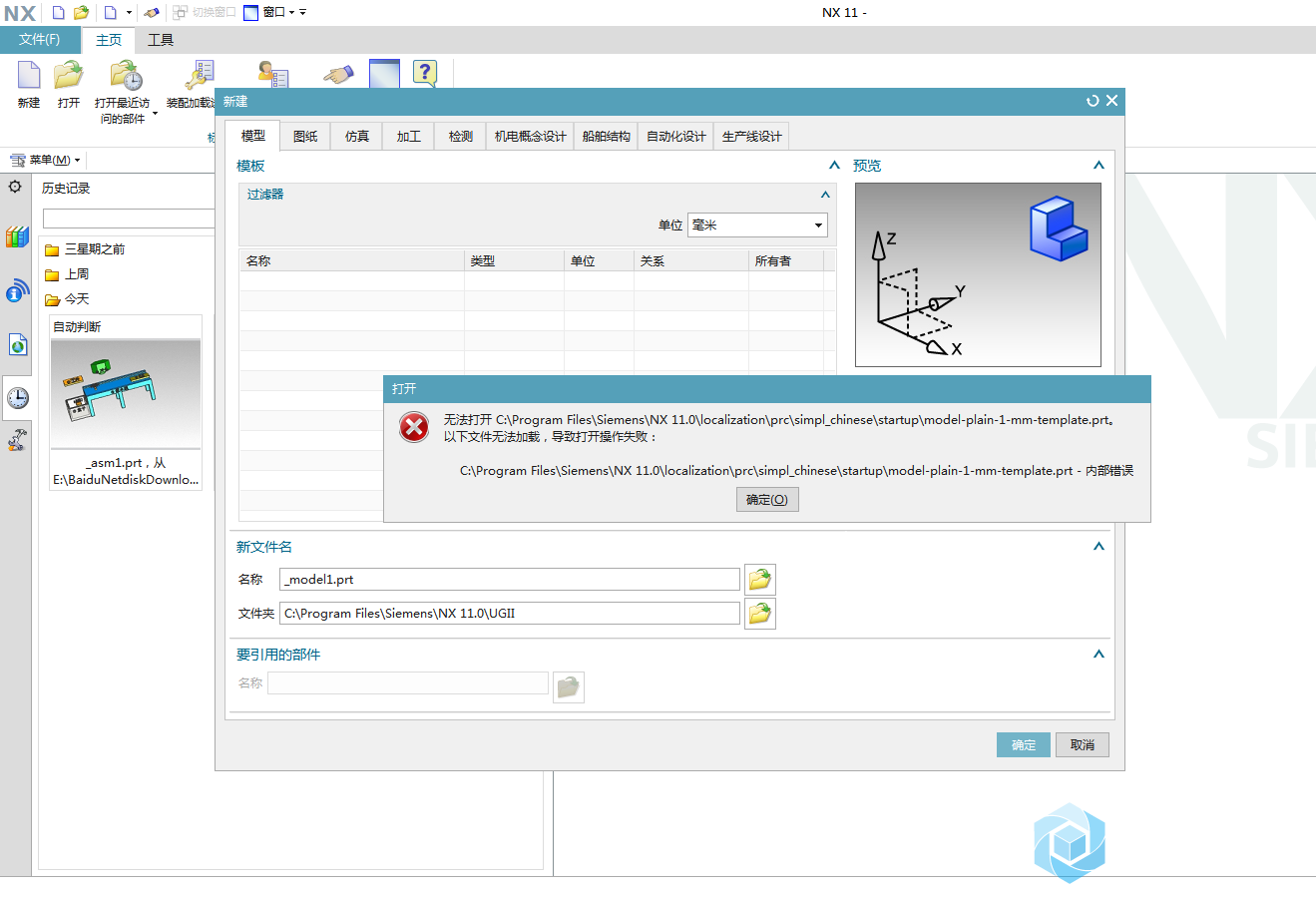Click the _asm1.prt history thumbnail
The height and width of the screenshot is (897, 1316).
(x=126, y=394)
